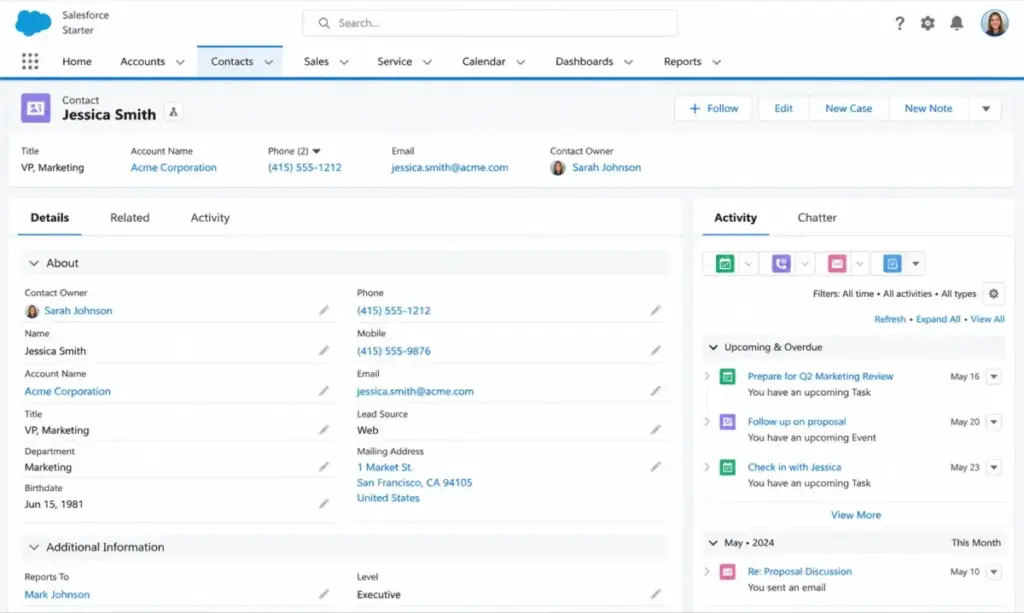
Task: View contact hierarchy icon beside Jessica Smith
Action: click(174, 112)
